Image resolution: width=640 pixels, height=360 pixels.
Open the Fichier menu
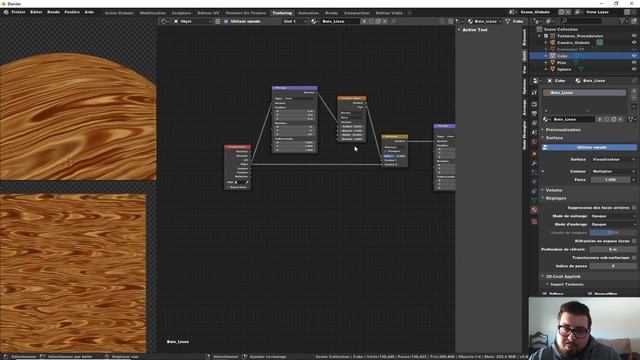click(18, 12)
